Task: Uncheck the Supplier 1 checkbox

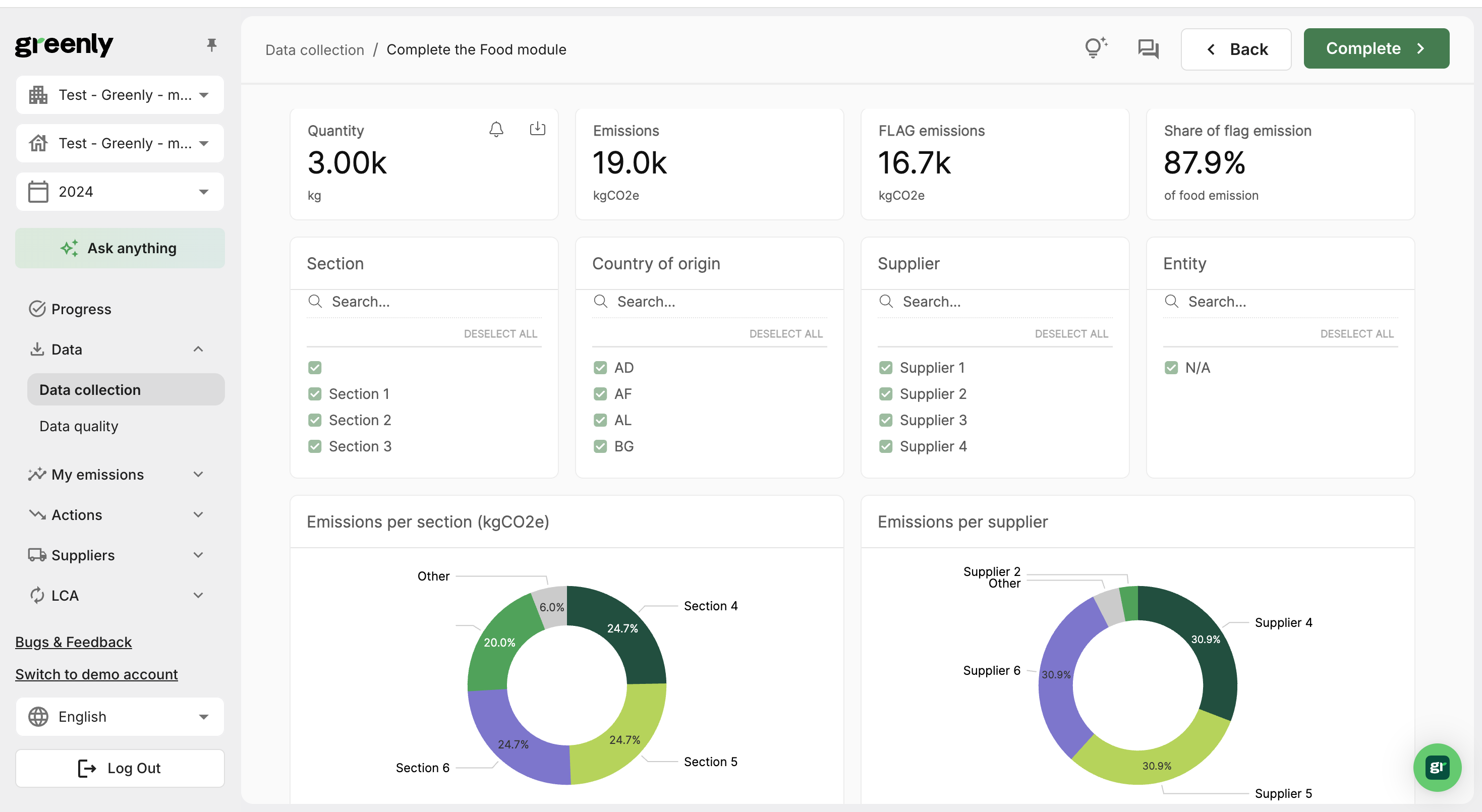Action: tap(886, 368)
